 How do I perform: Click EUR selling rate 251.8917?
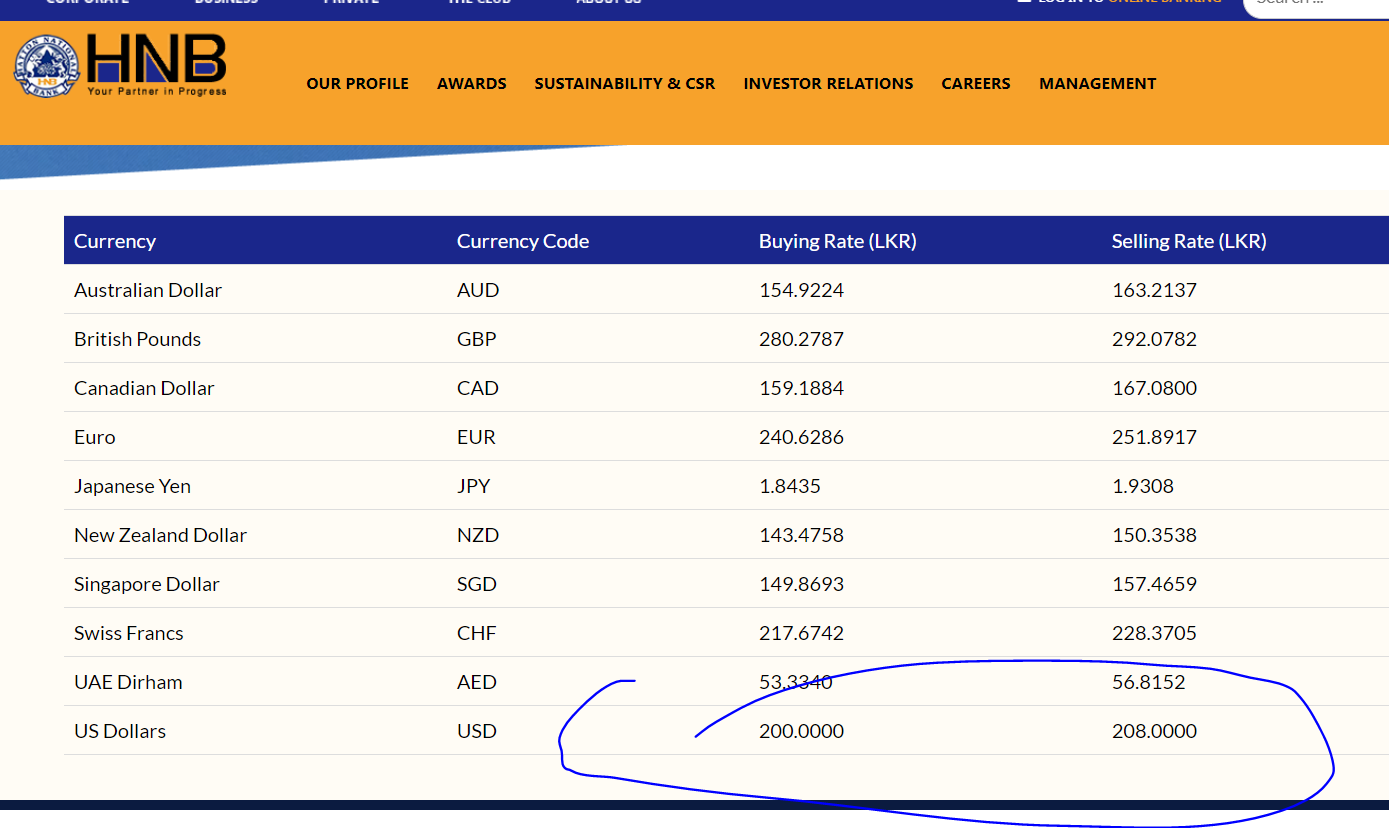(1154, 437)
